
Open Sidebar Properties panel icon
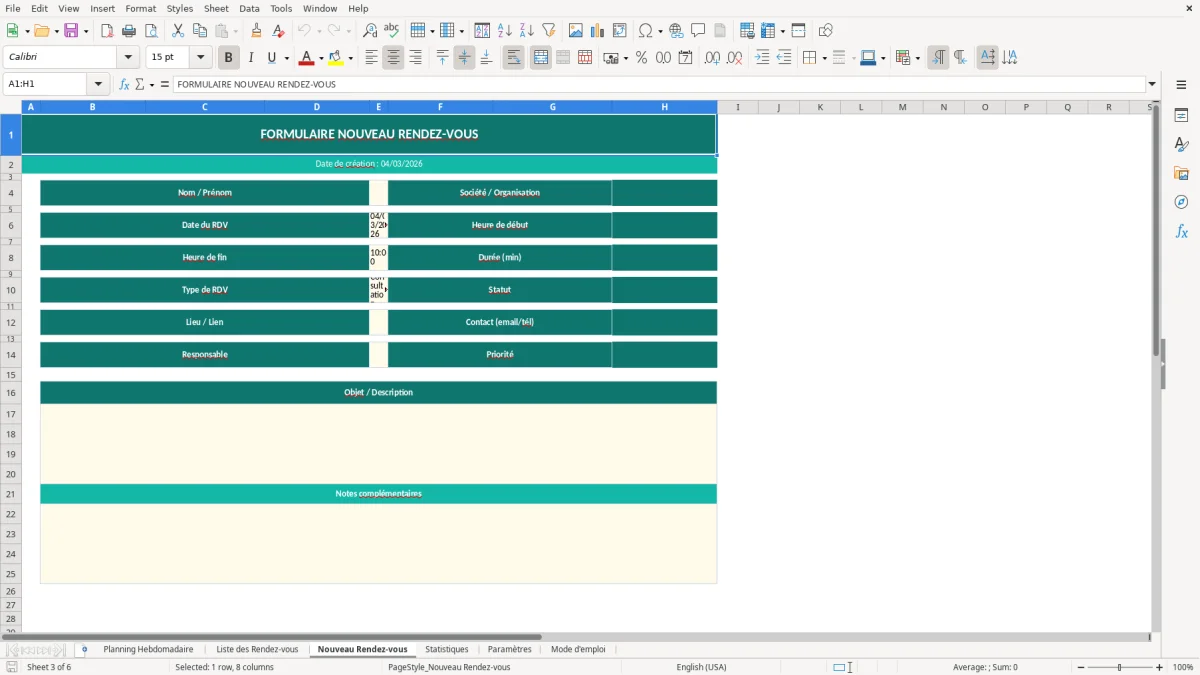pos(1181,116)
